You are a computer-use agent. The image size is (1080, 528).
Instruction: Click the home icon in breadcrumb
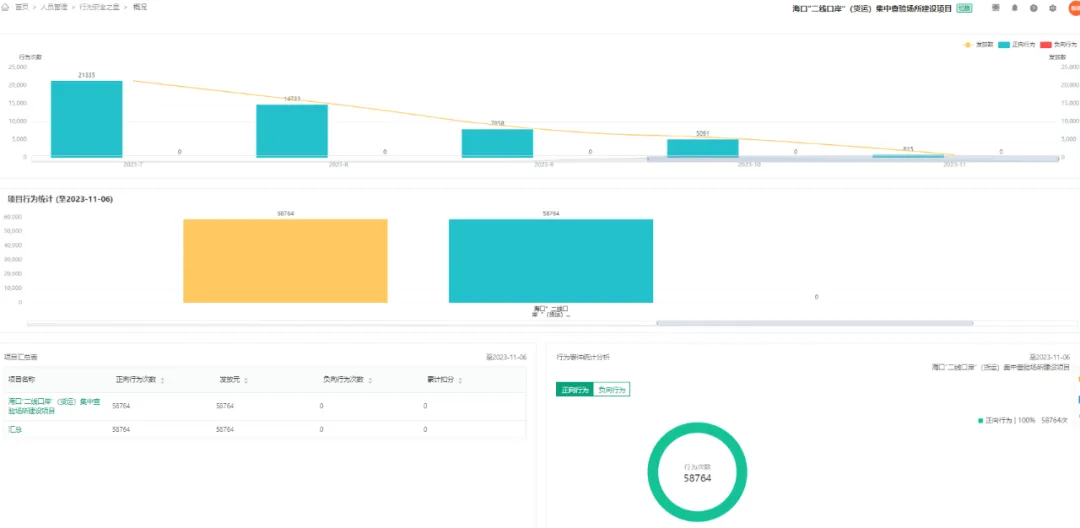pyautogui.click(x=5, y=7)
